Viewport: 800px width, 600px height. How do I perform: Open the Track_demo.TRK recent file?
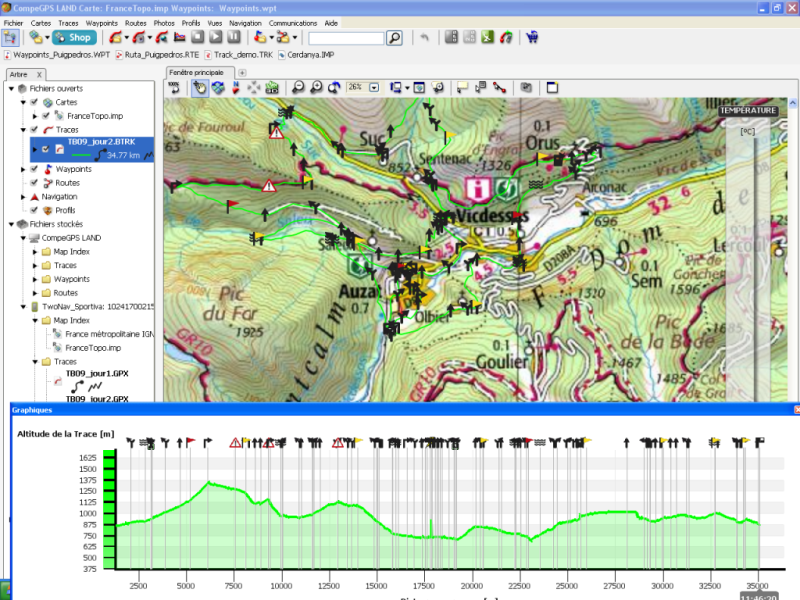coord(239,55)
